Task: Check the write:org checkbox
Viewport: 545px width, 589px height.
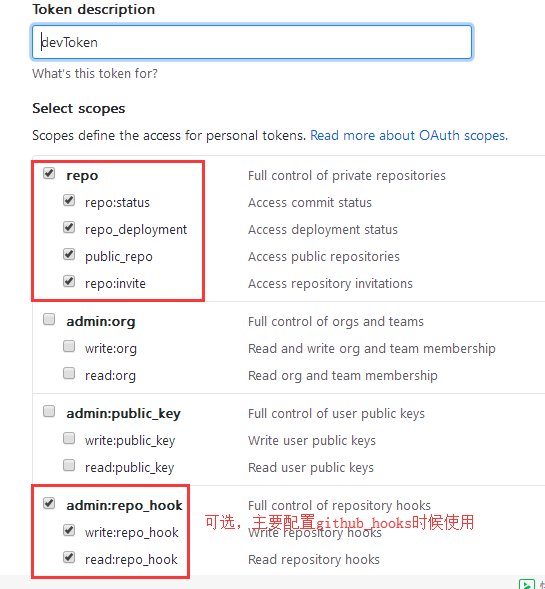Action: coord(69,346)
